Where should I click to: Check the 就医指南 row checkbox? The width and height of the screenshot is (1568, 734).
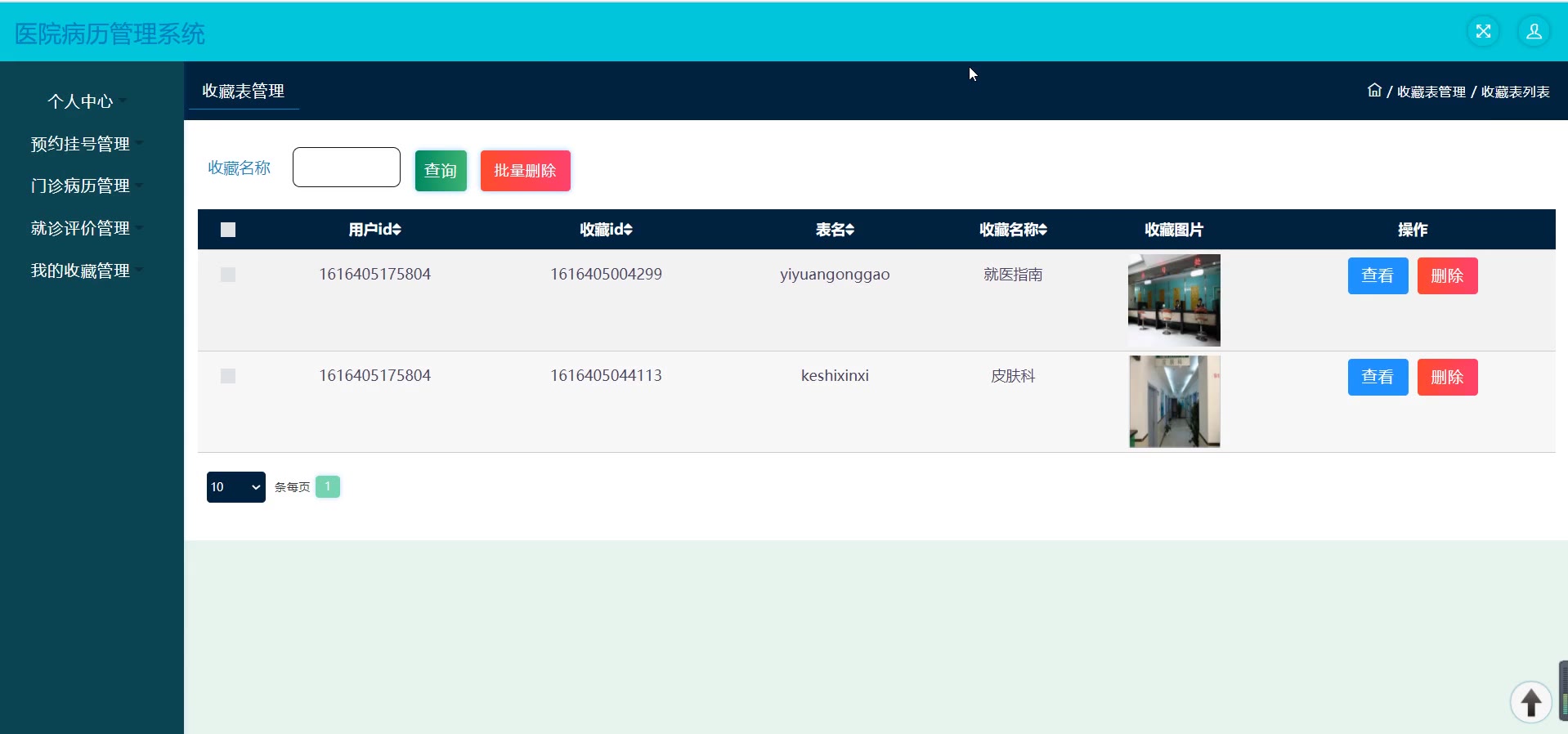pos(228,275)
